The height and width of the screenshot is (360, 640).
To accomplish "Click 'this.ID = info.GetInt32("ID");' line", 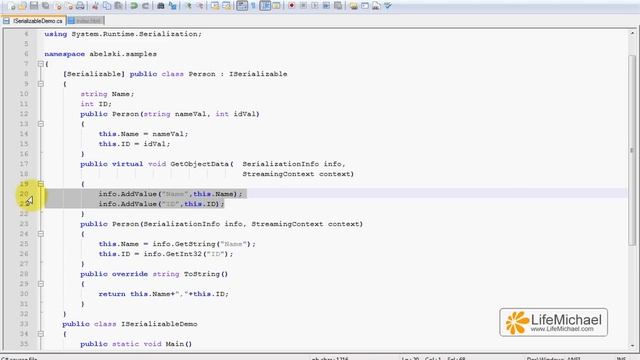I will tap(166, 254).
